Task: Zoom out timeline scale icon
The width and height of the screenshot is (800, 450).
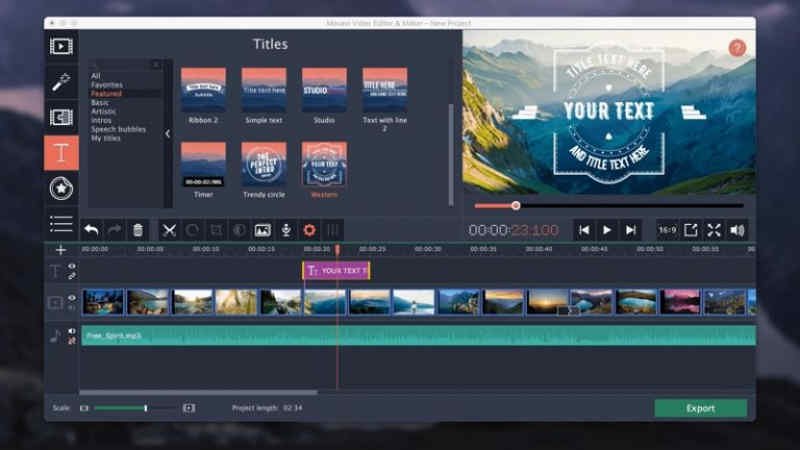Action: point(84,408)
